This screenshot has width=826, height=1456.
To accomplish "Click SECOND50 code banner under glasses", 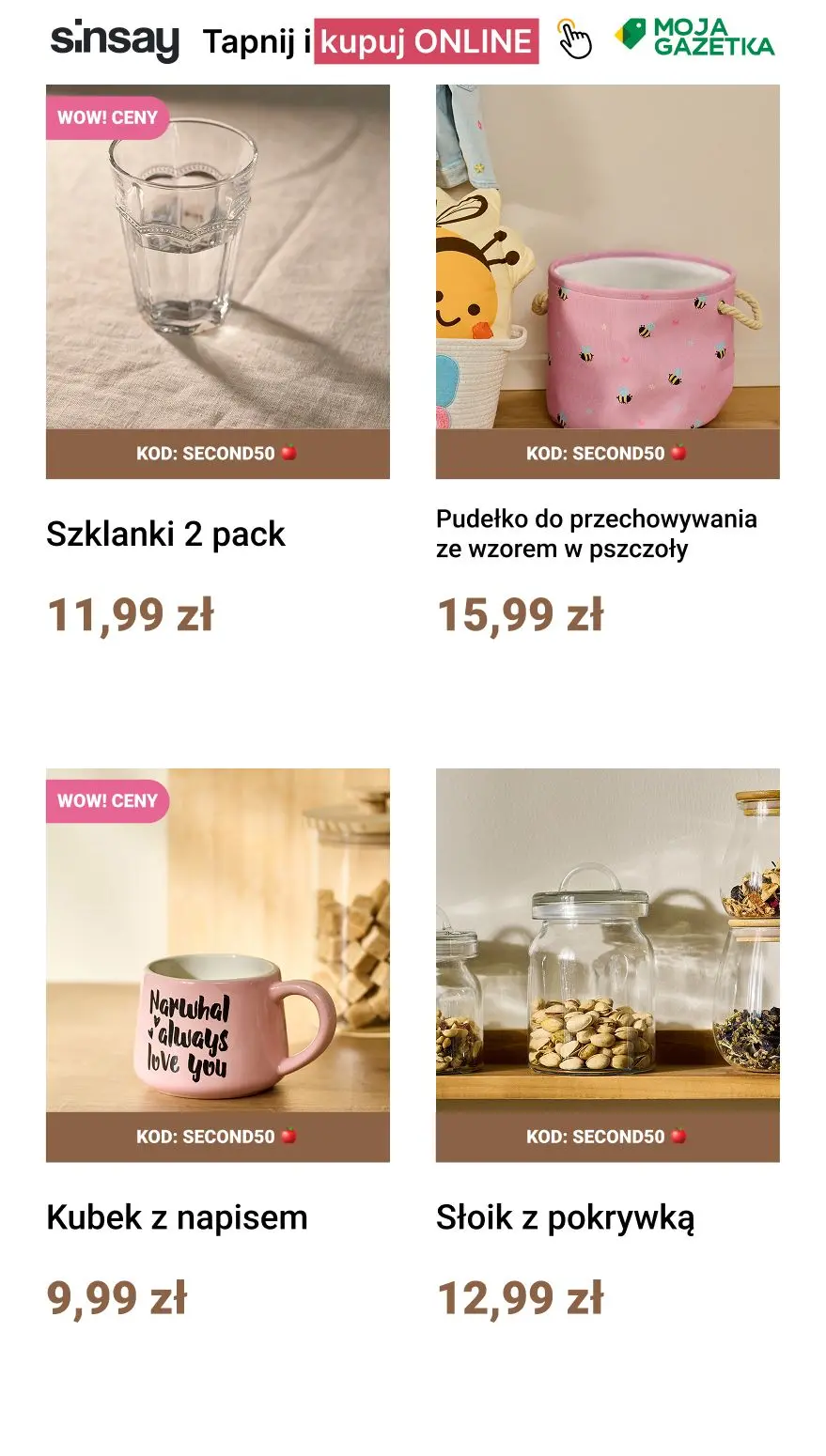I will pyautogui.click(x=218, y=454).
